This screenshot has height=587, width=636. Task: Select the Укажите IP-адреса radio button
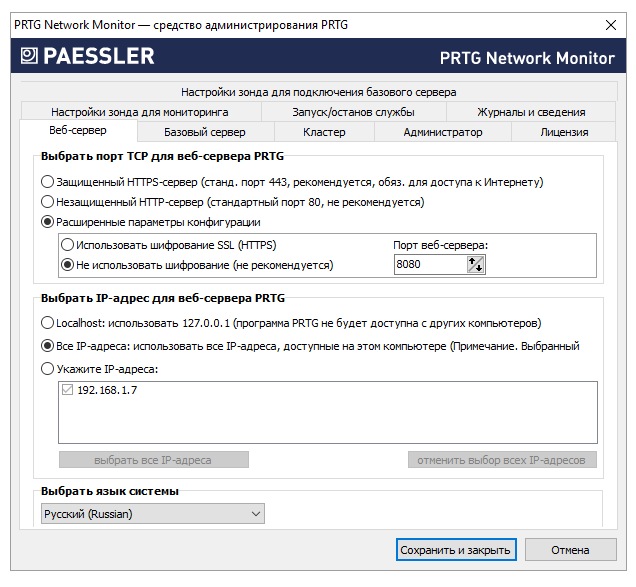(x=48, y=369)
